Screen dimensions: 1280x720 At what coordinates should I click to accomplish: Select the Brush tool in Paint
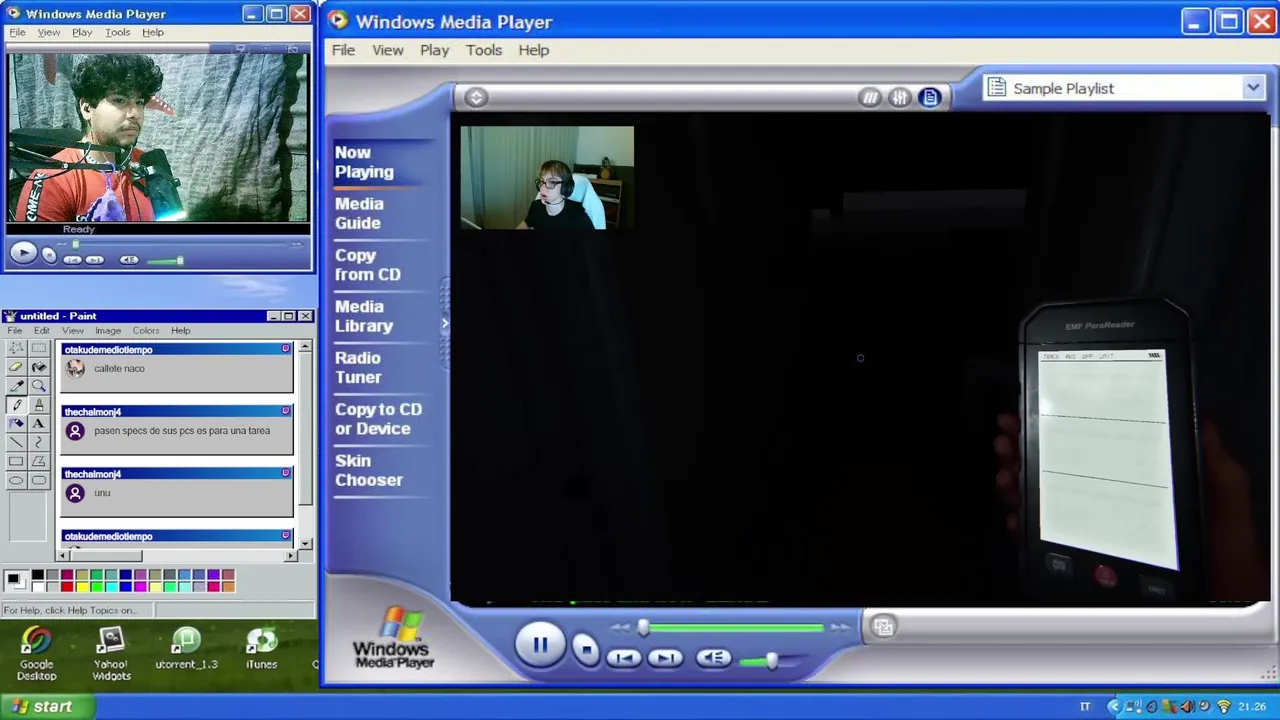click(38, 404)
